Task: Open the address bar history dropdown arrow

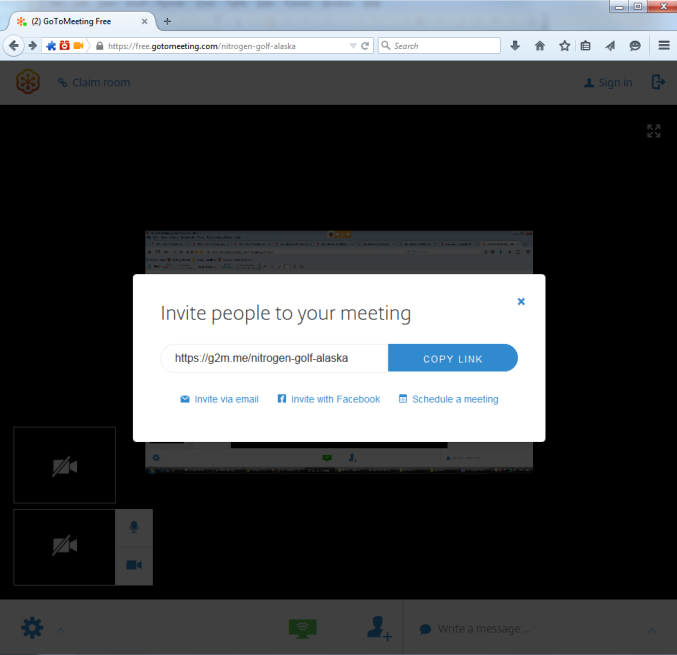Action: pyautogui.click(x=353, y=46)
